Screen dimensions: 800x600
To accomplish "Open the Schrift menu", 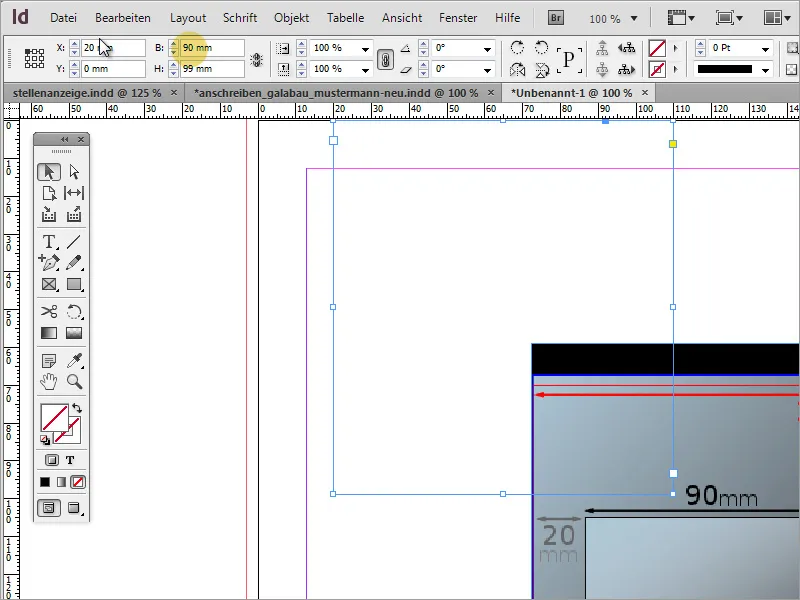I will [240, 18].
